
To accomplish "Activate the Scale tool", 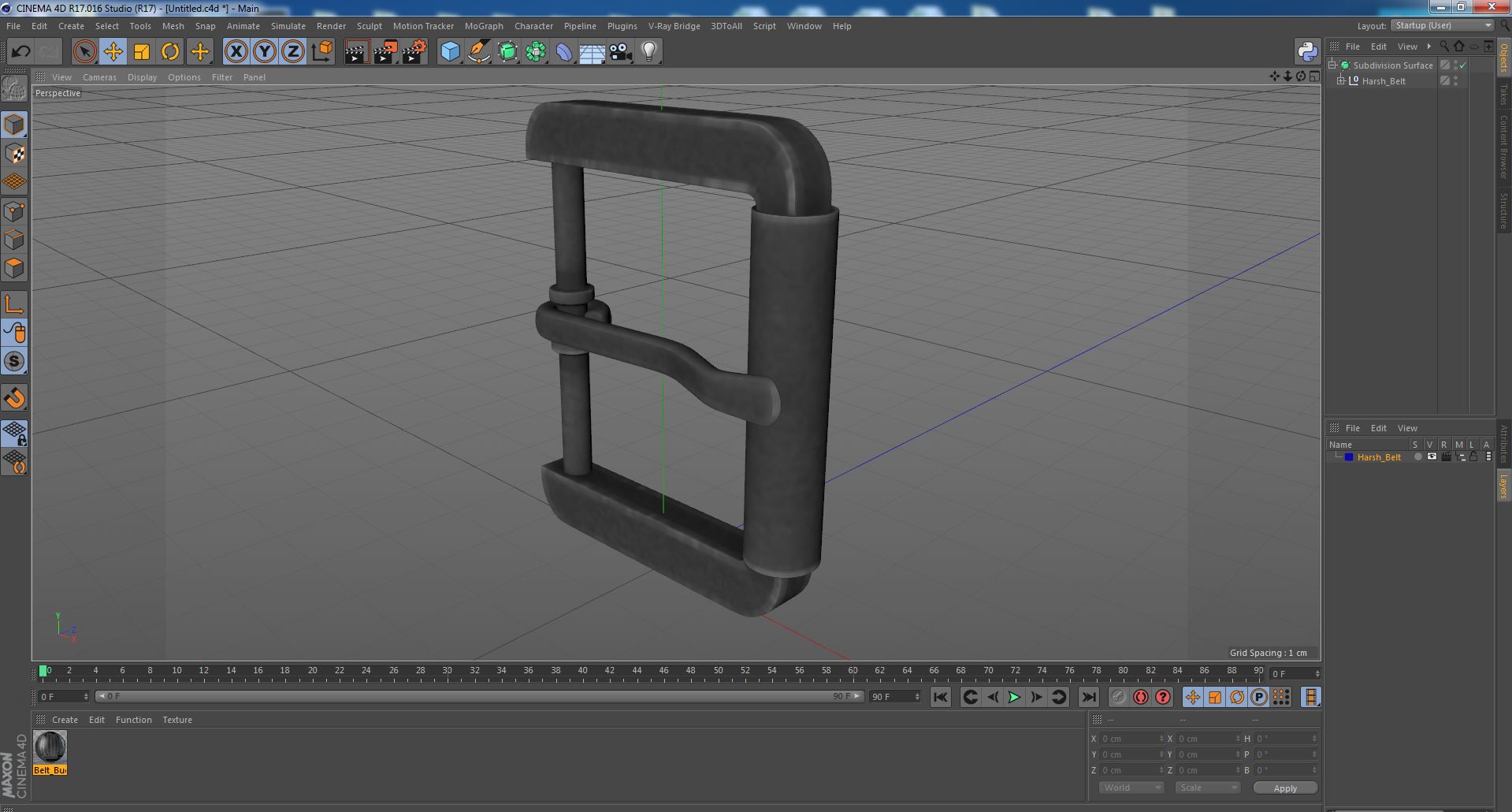I will coord(142,52).
